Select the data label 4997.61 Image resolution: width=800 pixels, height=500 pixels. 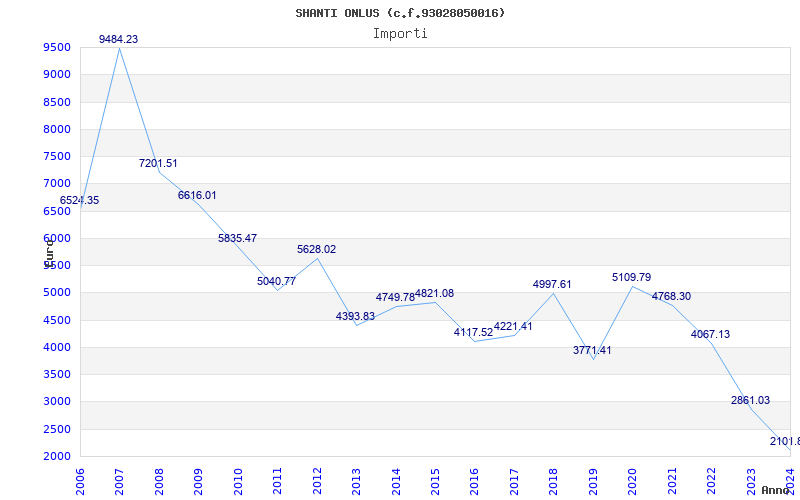552,284
